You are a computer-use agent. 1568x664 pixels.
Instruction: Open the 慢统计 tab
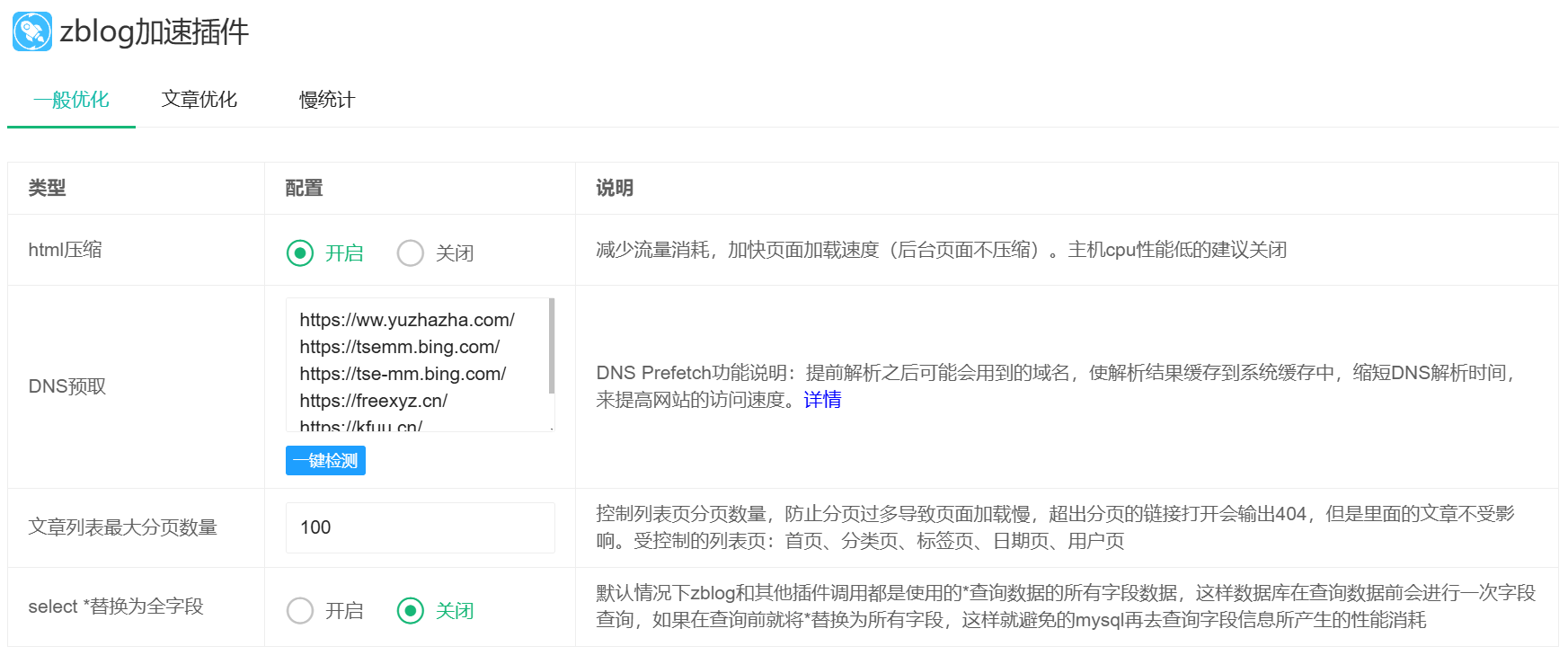[327, 100]
